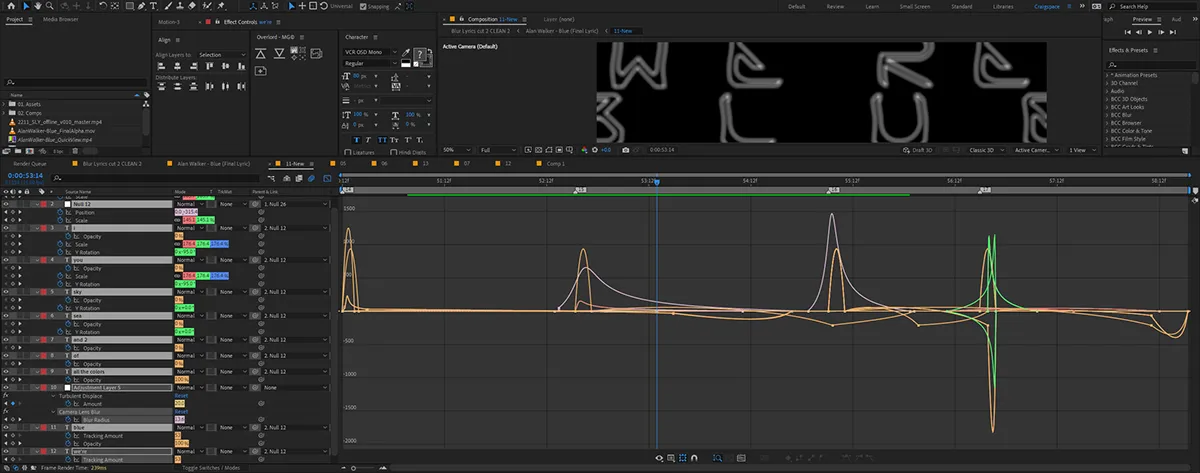1200x473 pixels.
Task: Enable Faux Bold in Character panel
Action: (x=357, y=140)
